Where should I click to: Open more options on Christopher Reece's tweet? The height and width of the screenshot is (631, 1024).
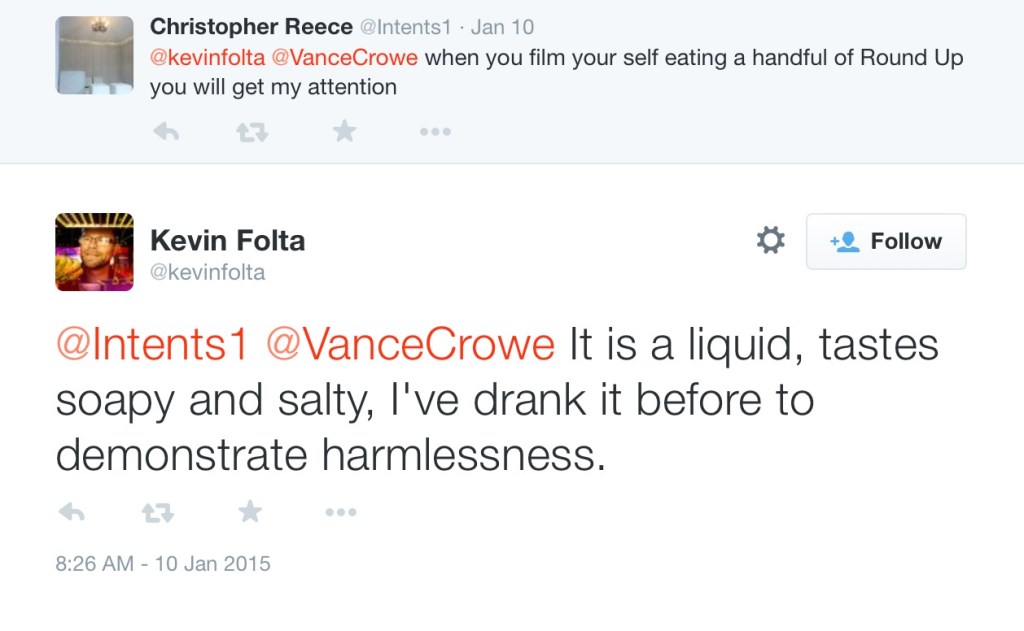click(435, 132)
